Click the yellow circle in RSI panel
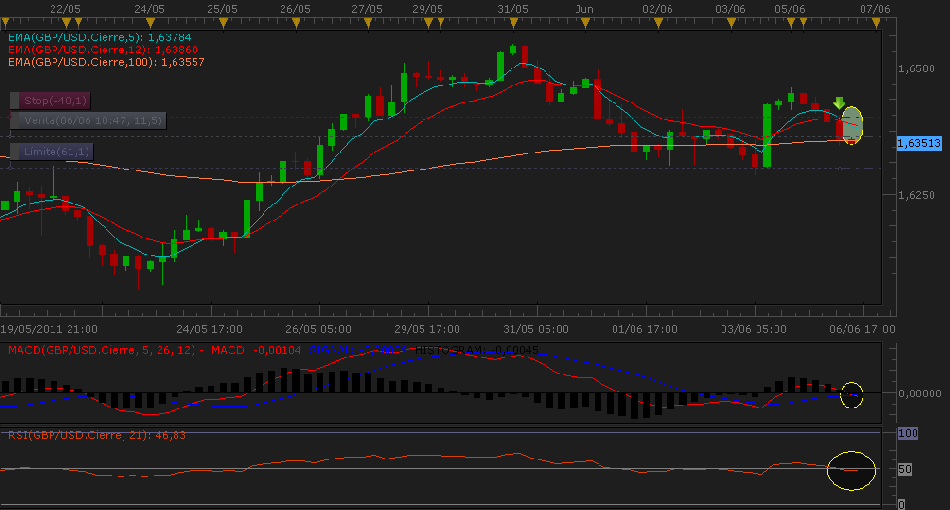Viewport: 950px width, 510px height. [851, 469]
